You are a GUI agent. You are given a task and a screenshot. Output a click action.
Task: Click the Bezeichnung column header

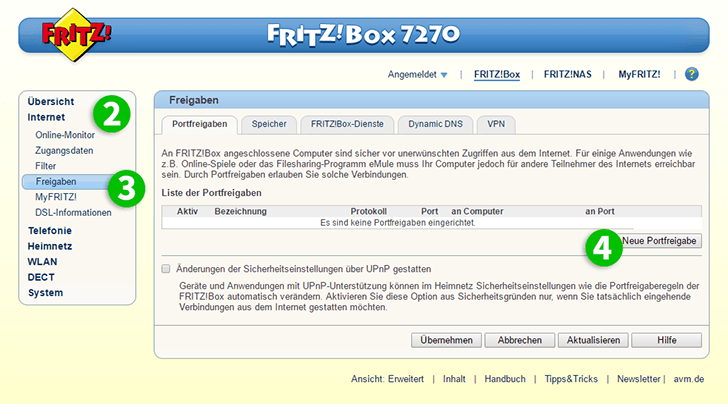point(240,211)
